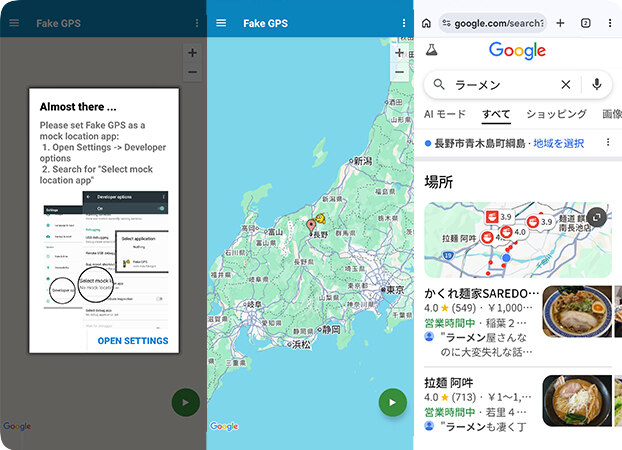Screen dimensions: 622x450
Task: Open tab switcher showing 2 tabs
Action: (586, 23)
